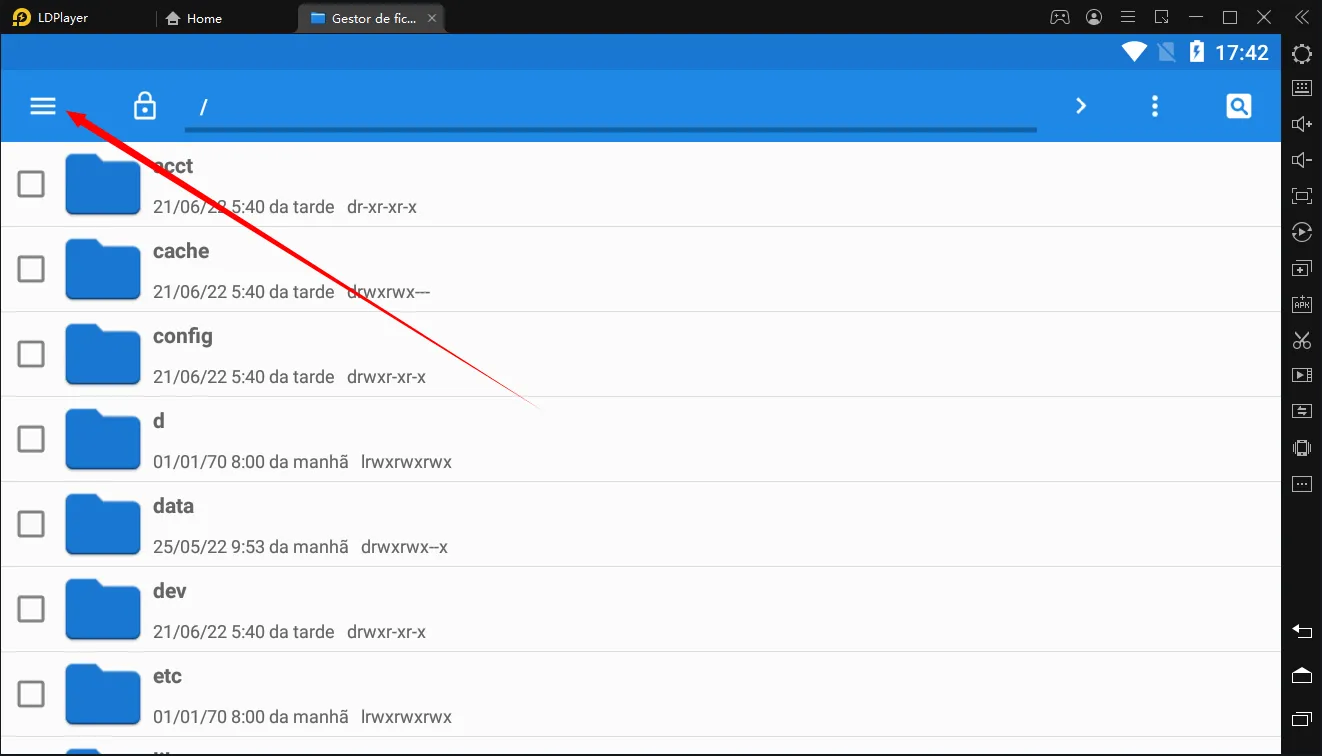
Task: Switch to the Home tab
Action: [193, 17]
